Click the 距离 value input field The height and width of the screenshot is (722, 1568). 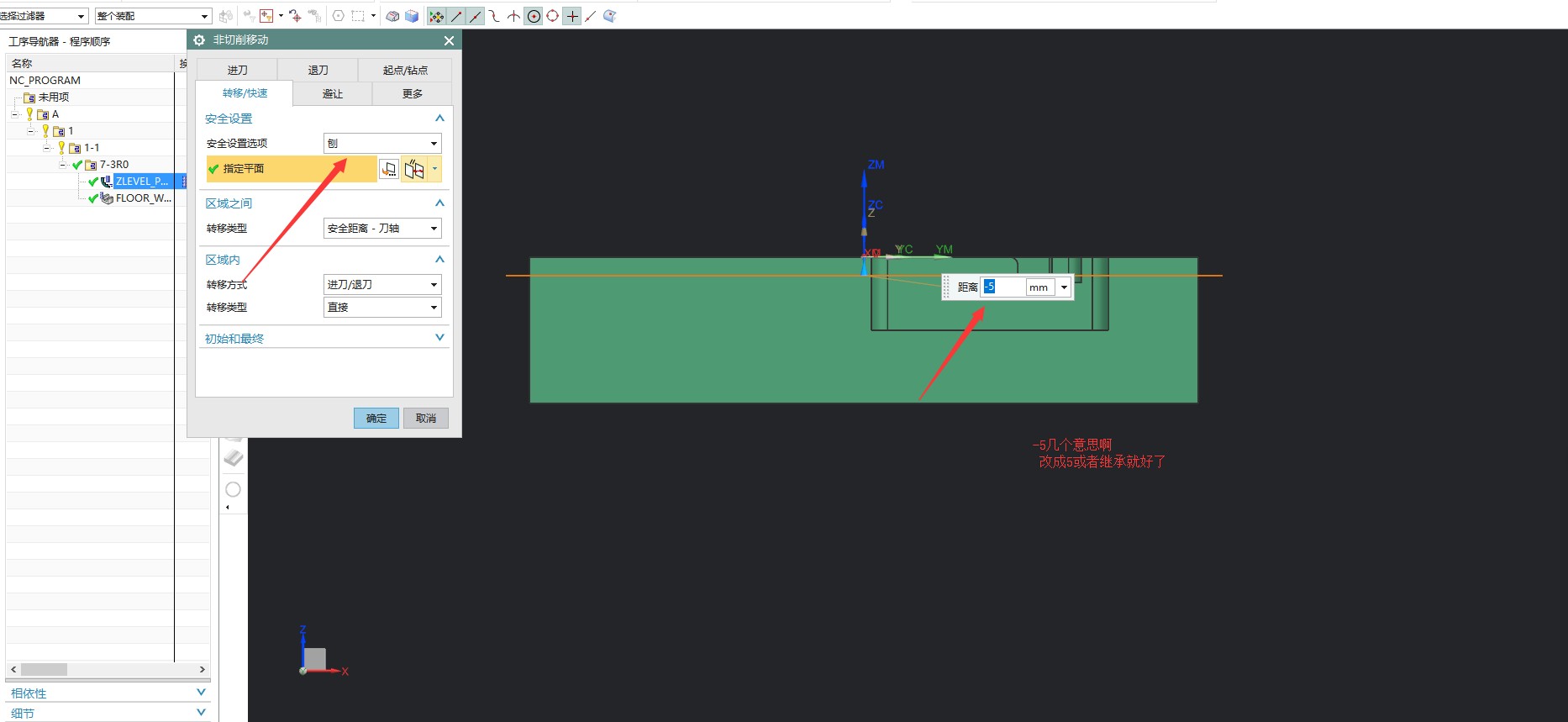coord(1002,287)
